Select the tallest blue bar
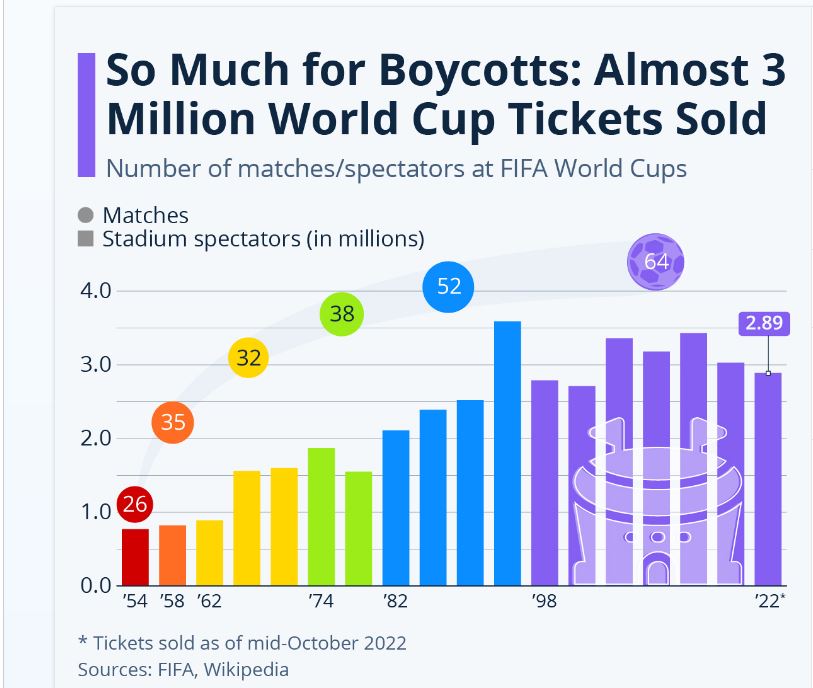This screenshot has height=688, width=813. (507, 453)
